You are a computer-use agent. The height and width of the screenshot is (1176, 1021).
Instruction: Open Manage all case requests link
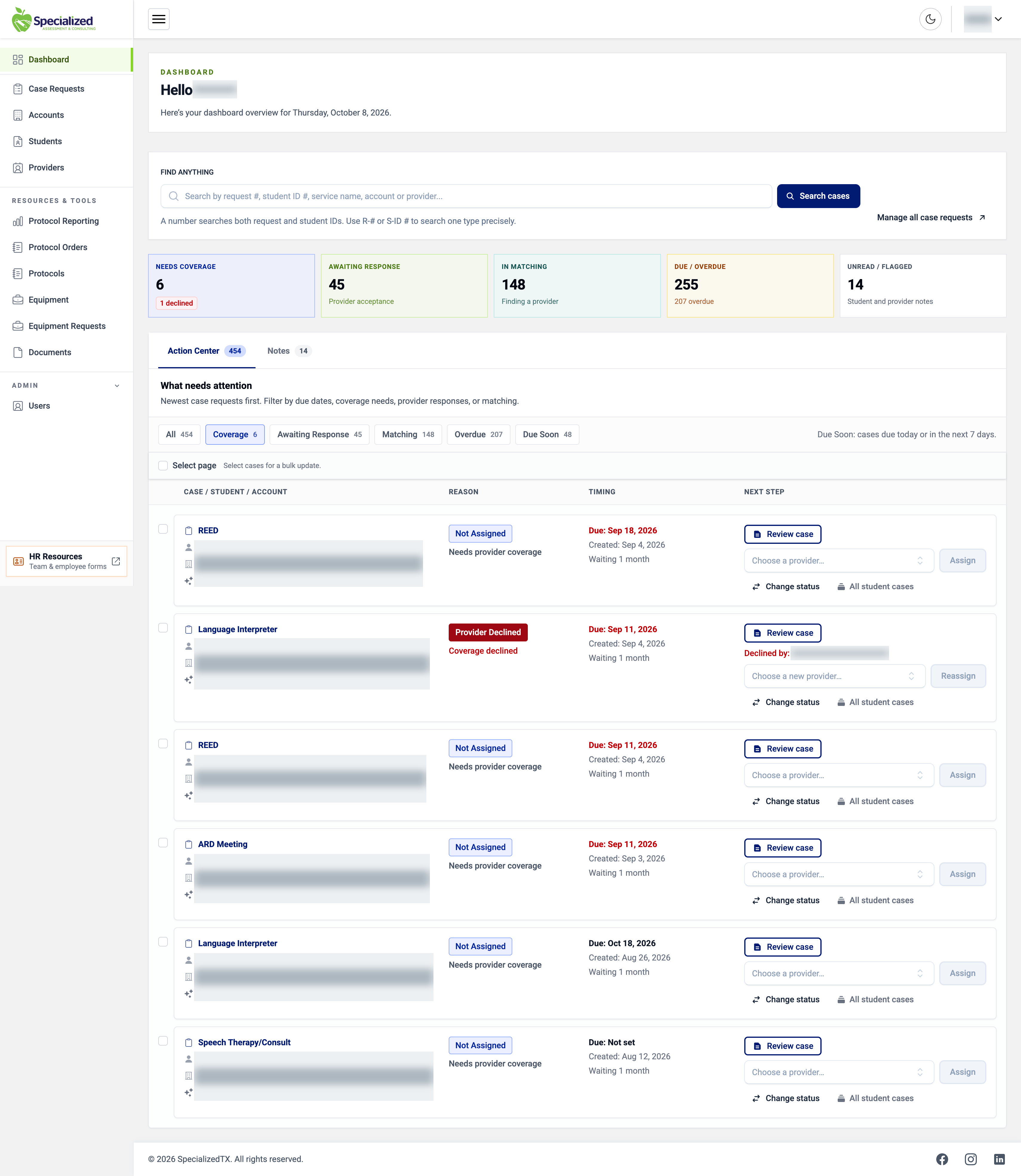(x=931, y=218)
